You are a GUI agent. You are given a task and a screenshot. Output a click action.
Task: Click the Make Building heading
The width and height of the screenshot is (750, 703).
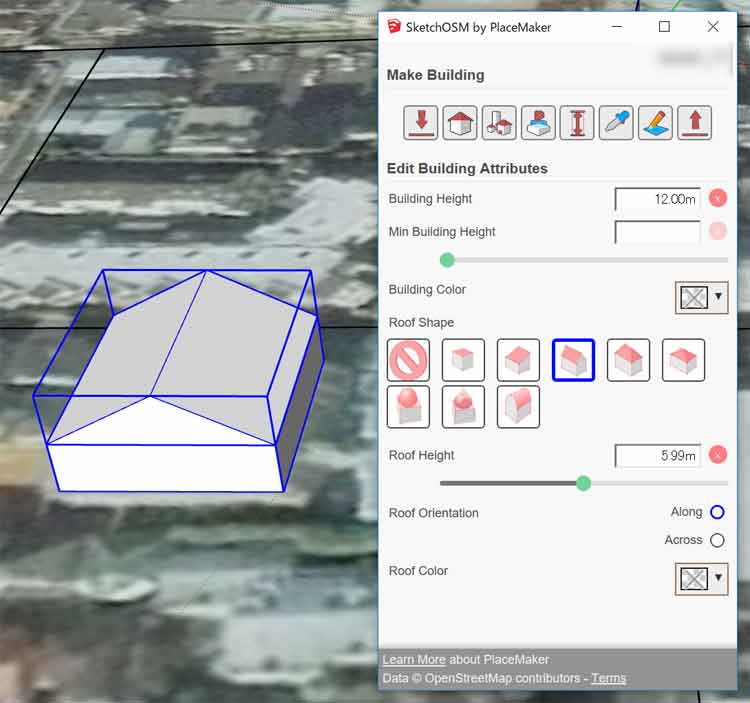coord(436,75)
